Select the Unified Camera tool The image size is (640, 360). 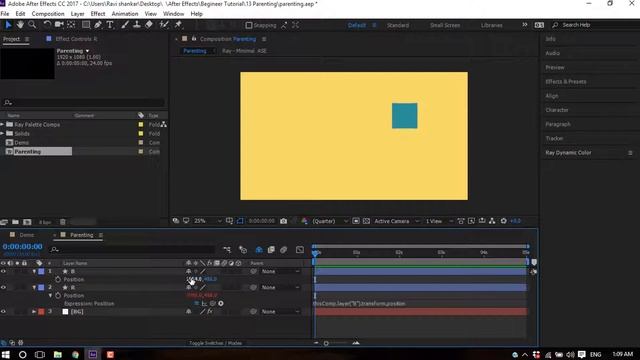(x=59, y=25)
